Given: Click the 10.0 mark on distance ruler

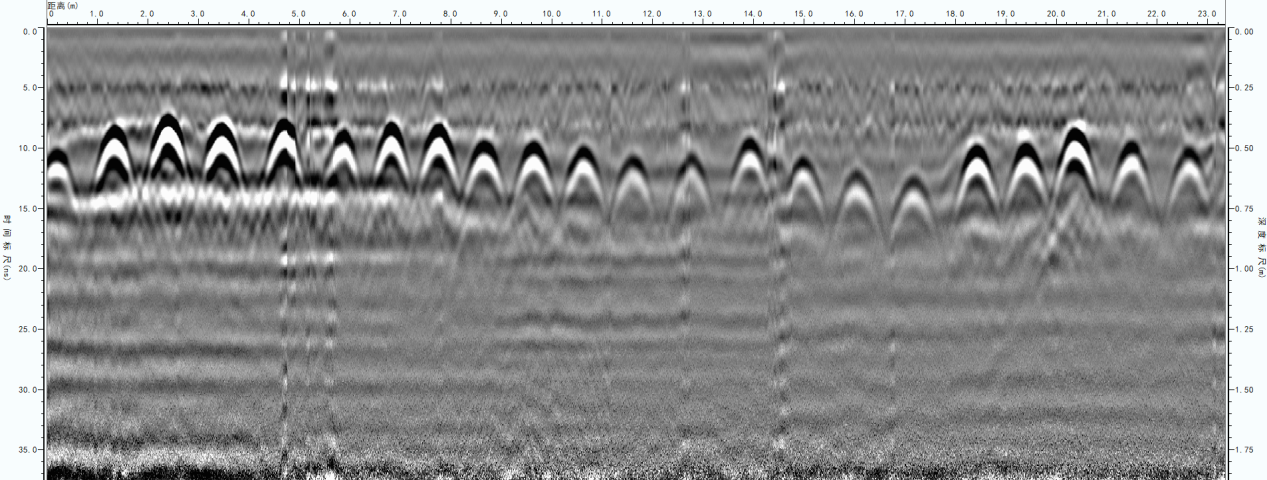Looking at the screenshot, I should 550,15.
